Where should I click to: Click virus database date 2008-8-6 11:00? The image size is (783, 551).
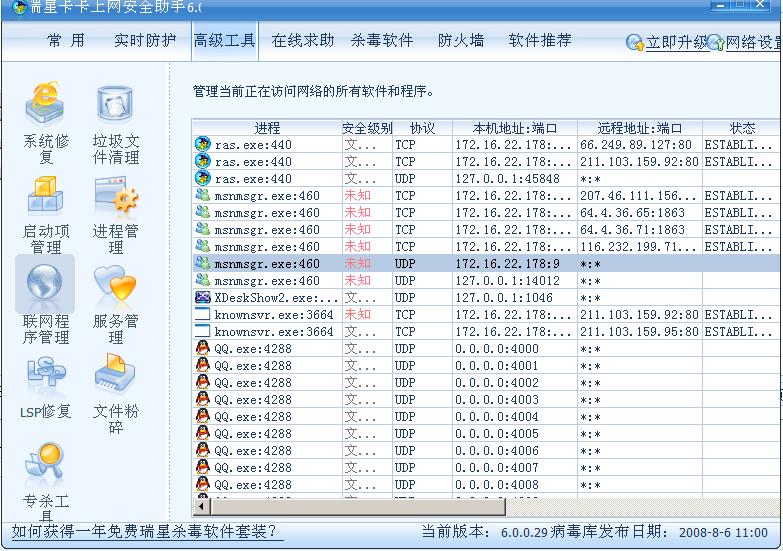click(723, 533)
